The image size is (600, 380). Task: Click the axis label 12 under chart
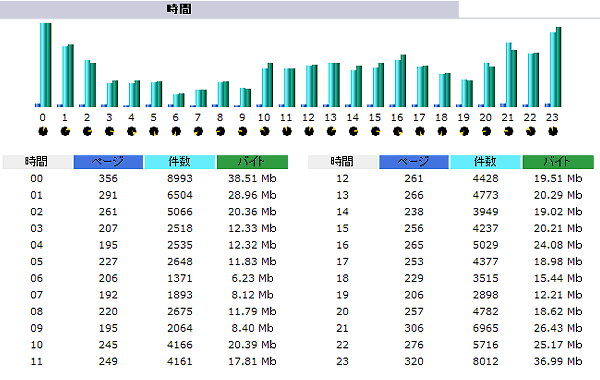click(x=308, y=117)
